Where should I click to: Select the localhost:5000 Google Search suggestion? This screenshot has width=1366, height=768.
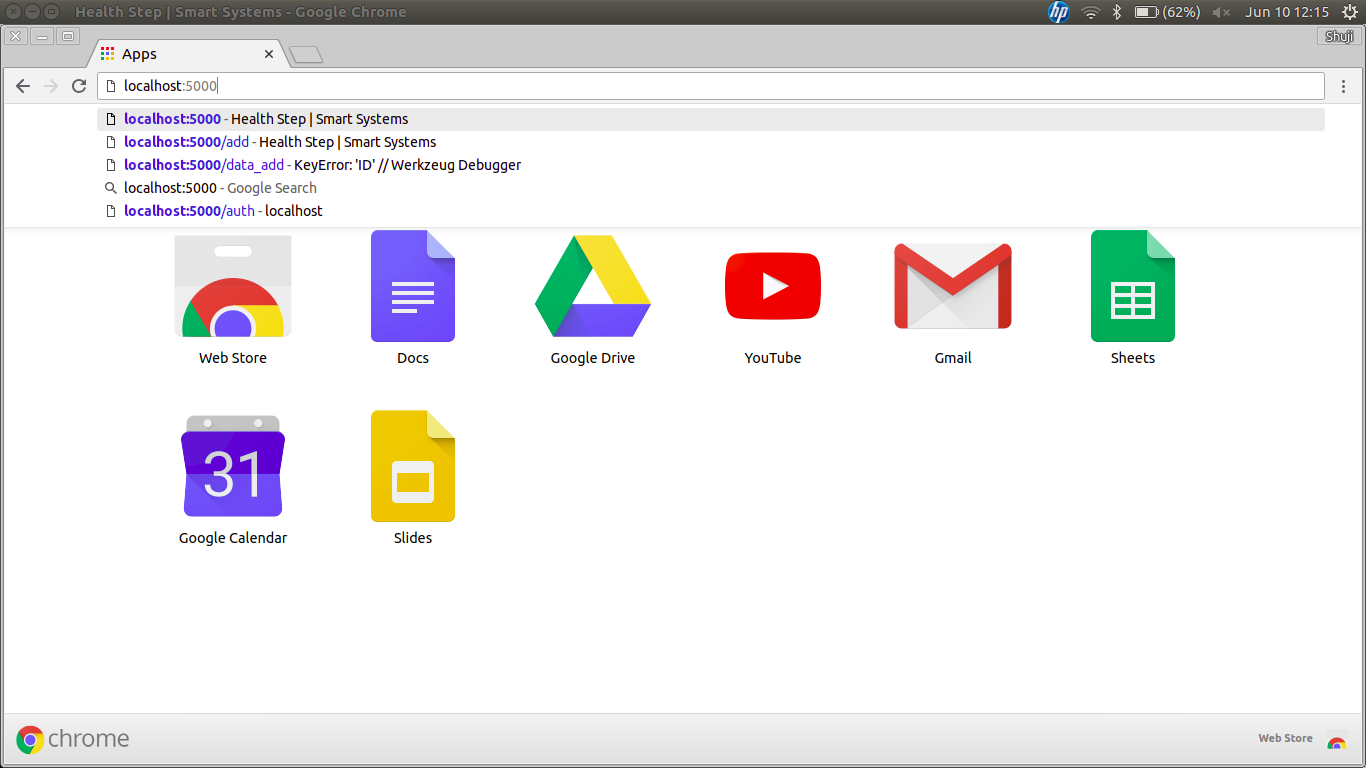(710, 188)
